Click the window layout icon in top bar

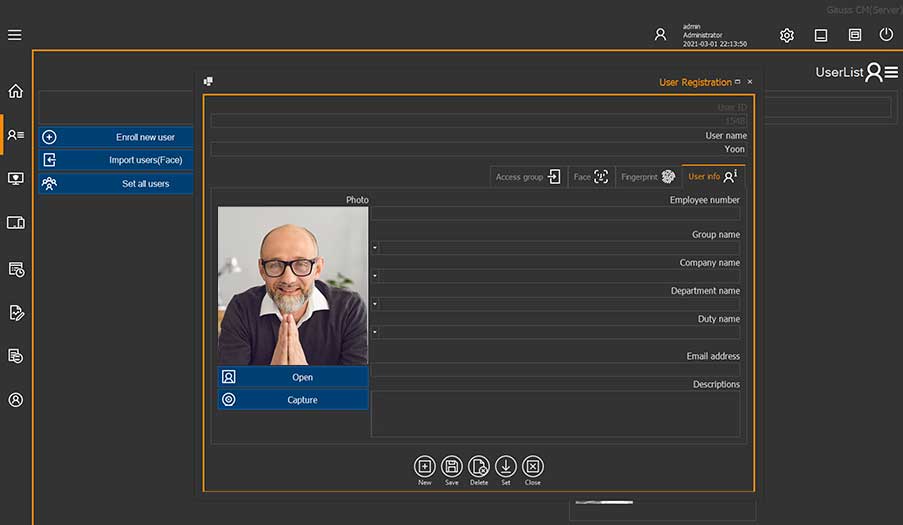[x=821, y=35]
